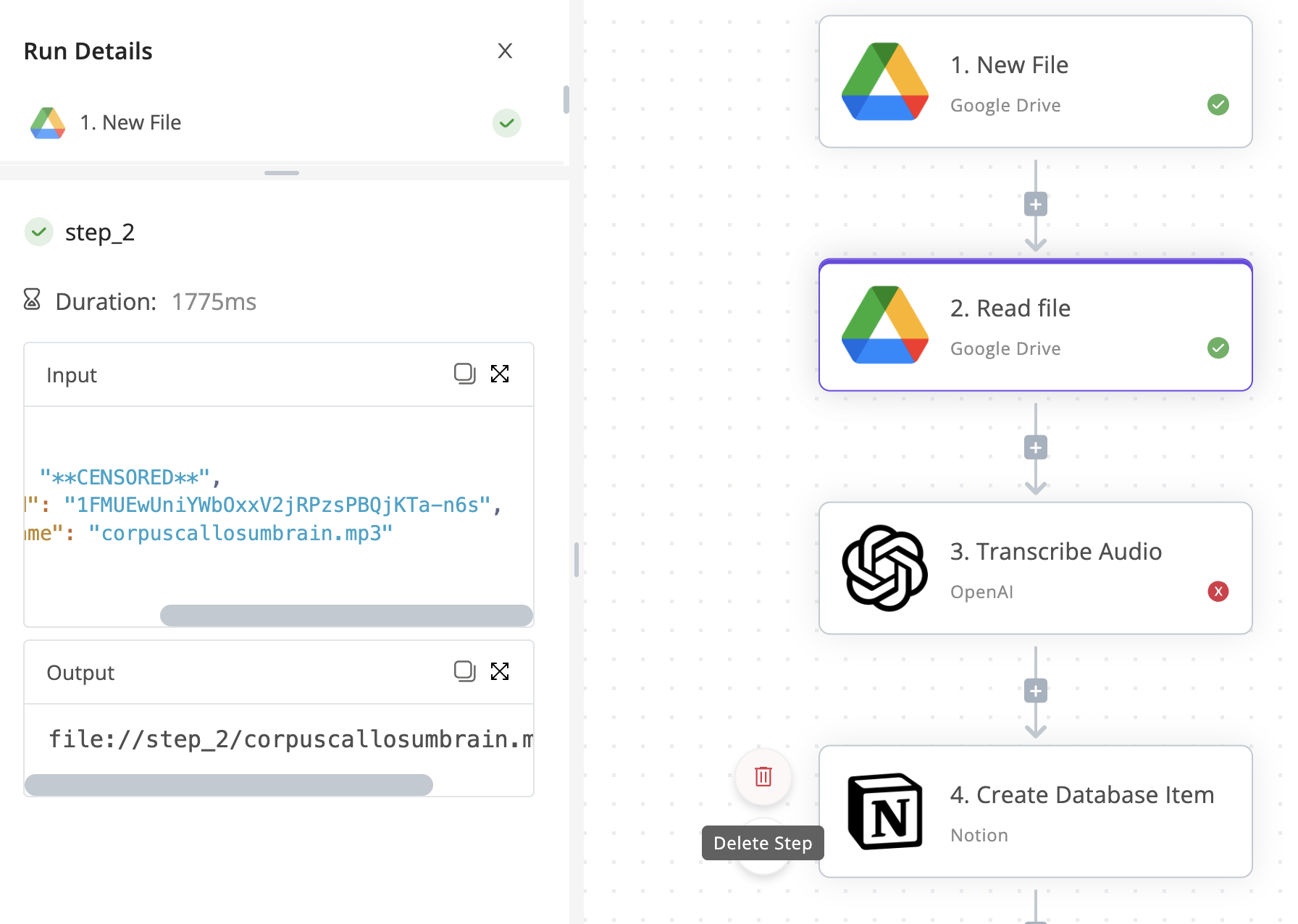Click the Run Details heading

coord(88,51)
